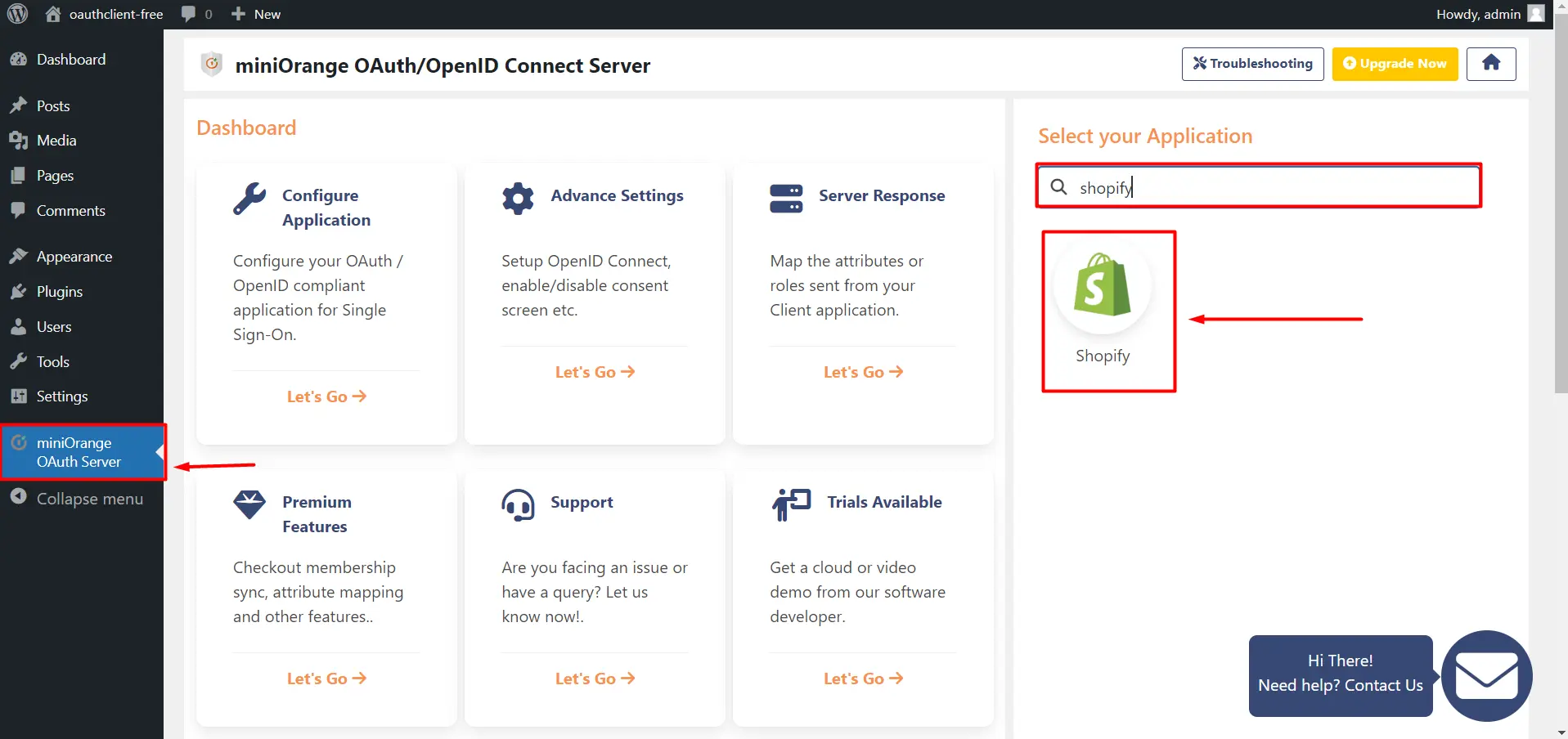Image resolution: width=1568 pixels, height=739 pixels.
Task: Click the Shopify label text
Action: tap(1103, 356)
